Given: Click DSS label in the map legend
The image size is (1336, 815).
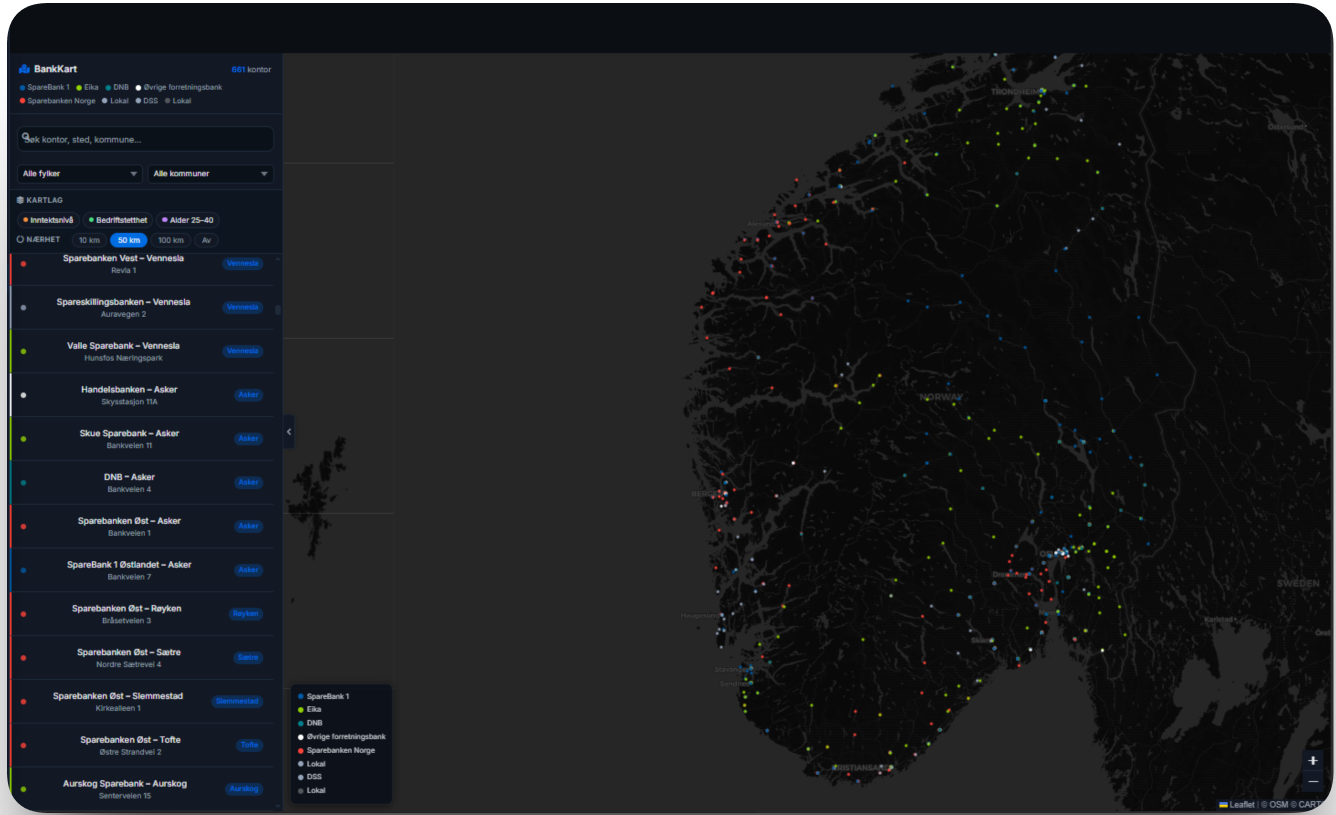Looking at the screenshot, I should (314, 777).
